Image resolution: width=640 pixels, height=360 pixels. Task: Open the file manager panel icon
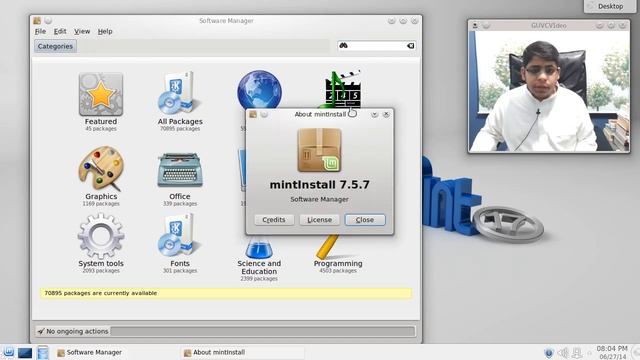tap(42, 353)
